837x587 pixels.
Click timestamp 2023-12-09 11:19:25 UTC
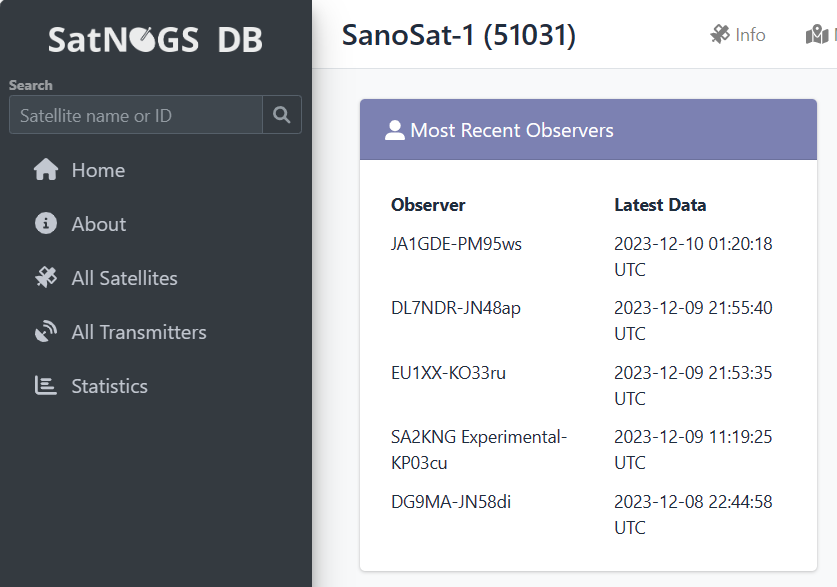[693, 449]
